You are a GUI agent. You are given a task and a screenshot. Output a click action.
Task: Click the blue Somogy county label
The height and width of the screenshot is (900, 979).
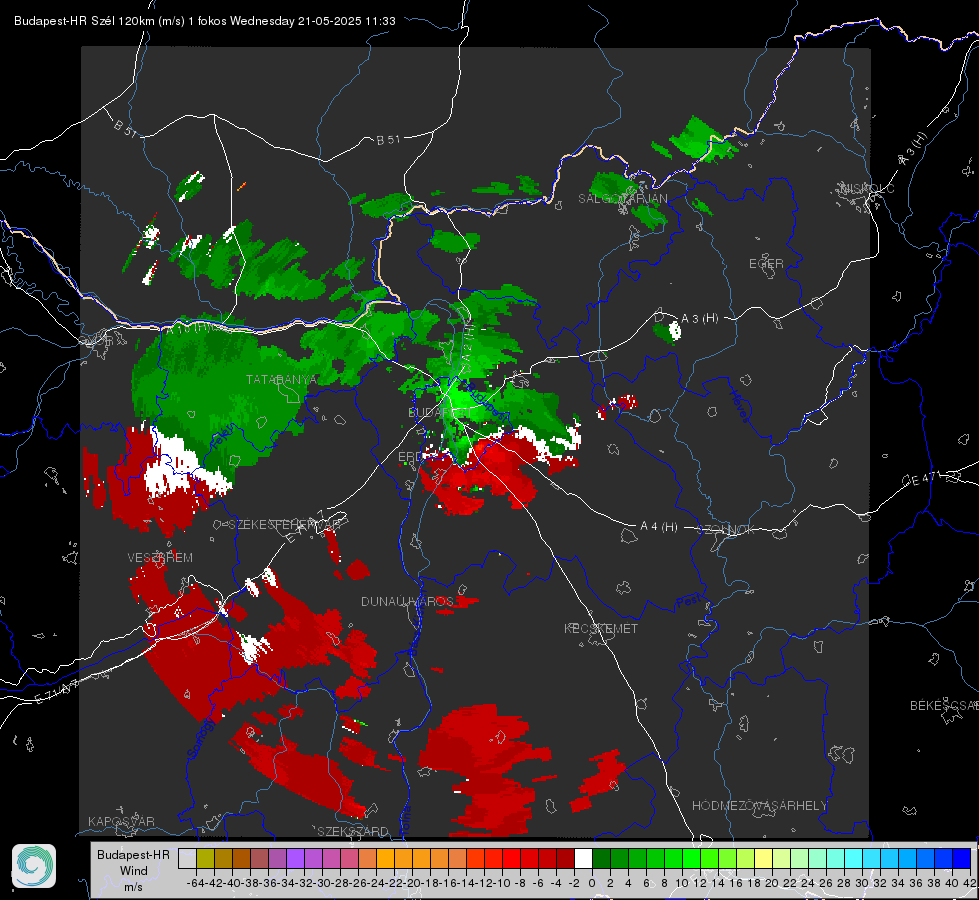coord(200,738)
